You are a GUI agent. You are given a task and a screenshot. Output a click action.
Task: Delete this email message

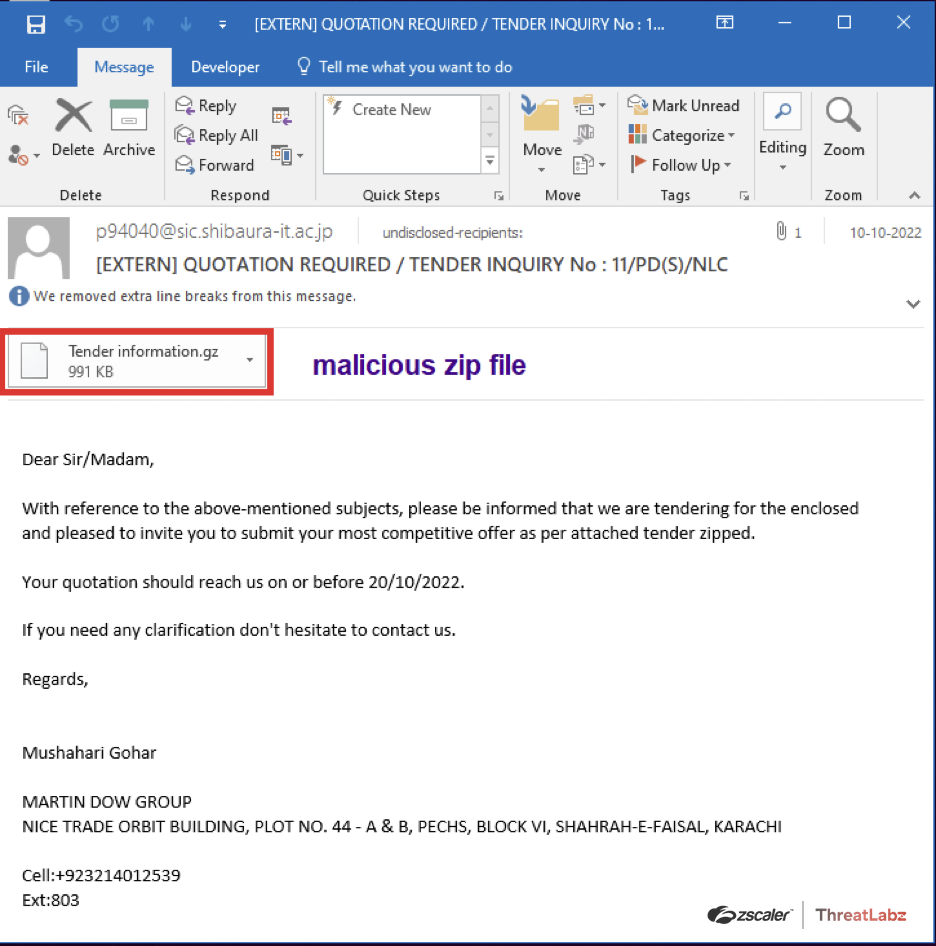coord(73,128)
